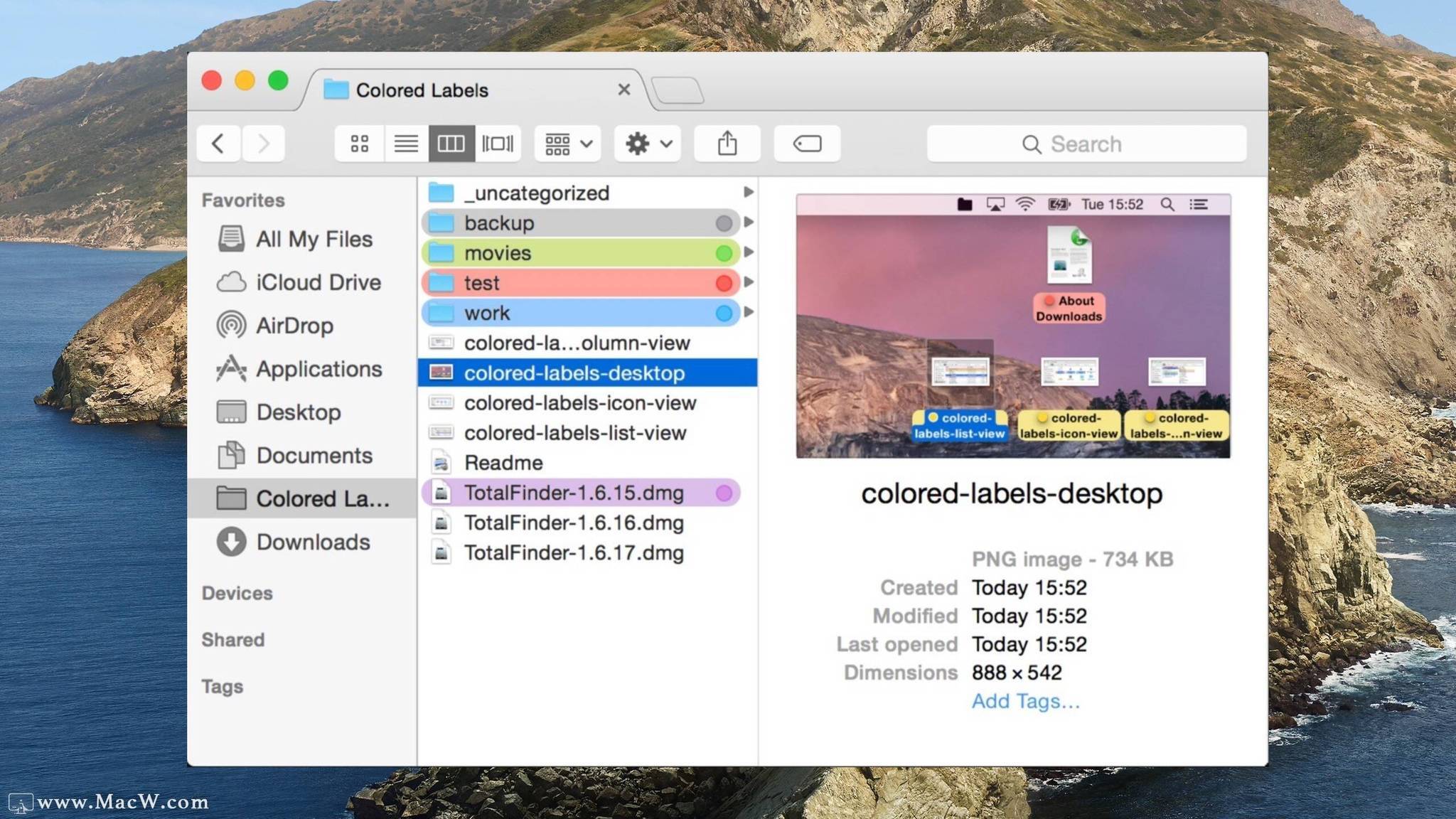
Task: Click the Colored Labels tab
Action: (422, 90)
